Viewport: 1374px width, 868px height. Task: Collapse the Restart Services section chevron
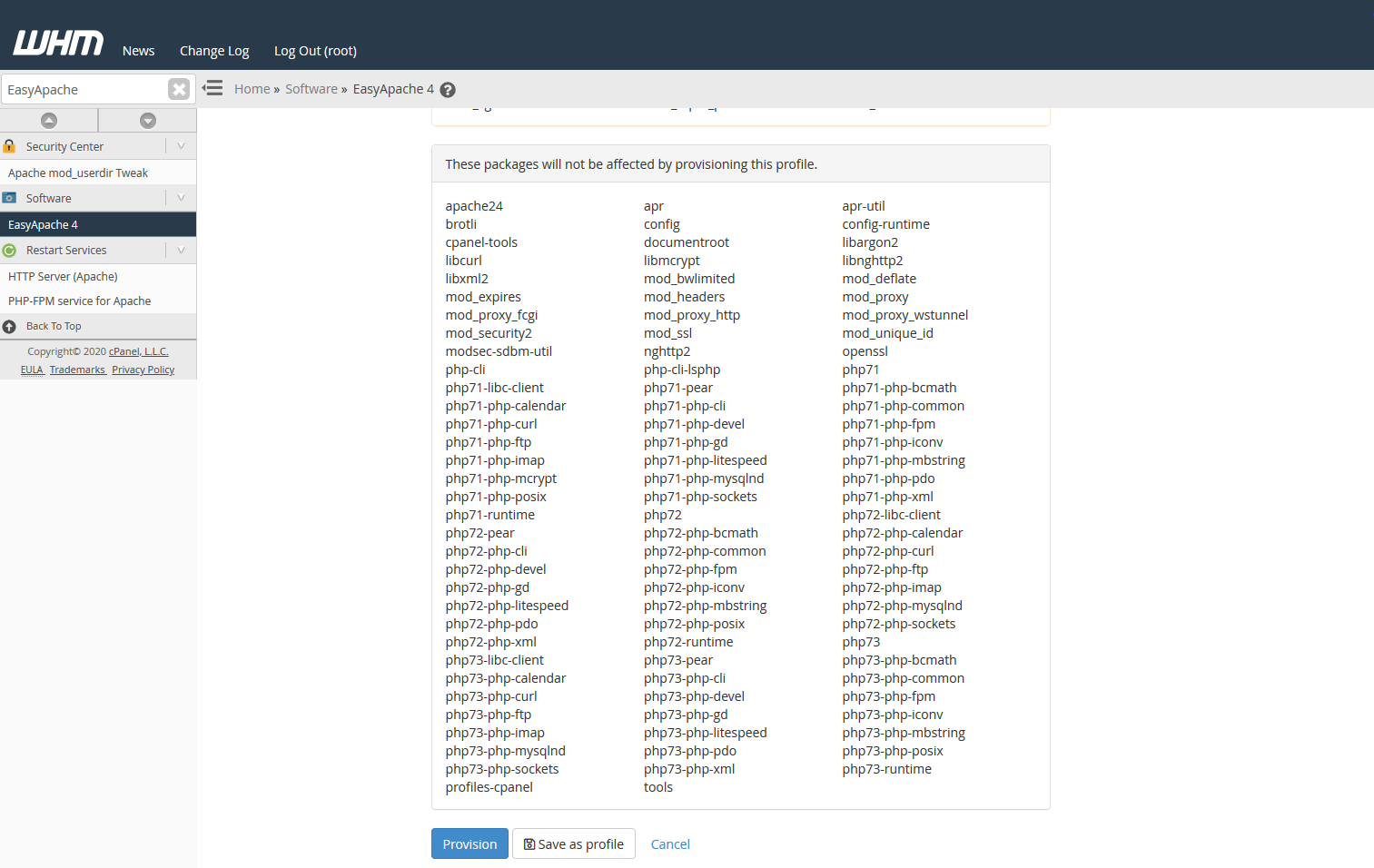(x=181, y=251)
